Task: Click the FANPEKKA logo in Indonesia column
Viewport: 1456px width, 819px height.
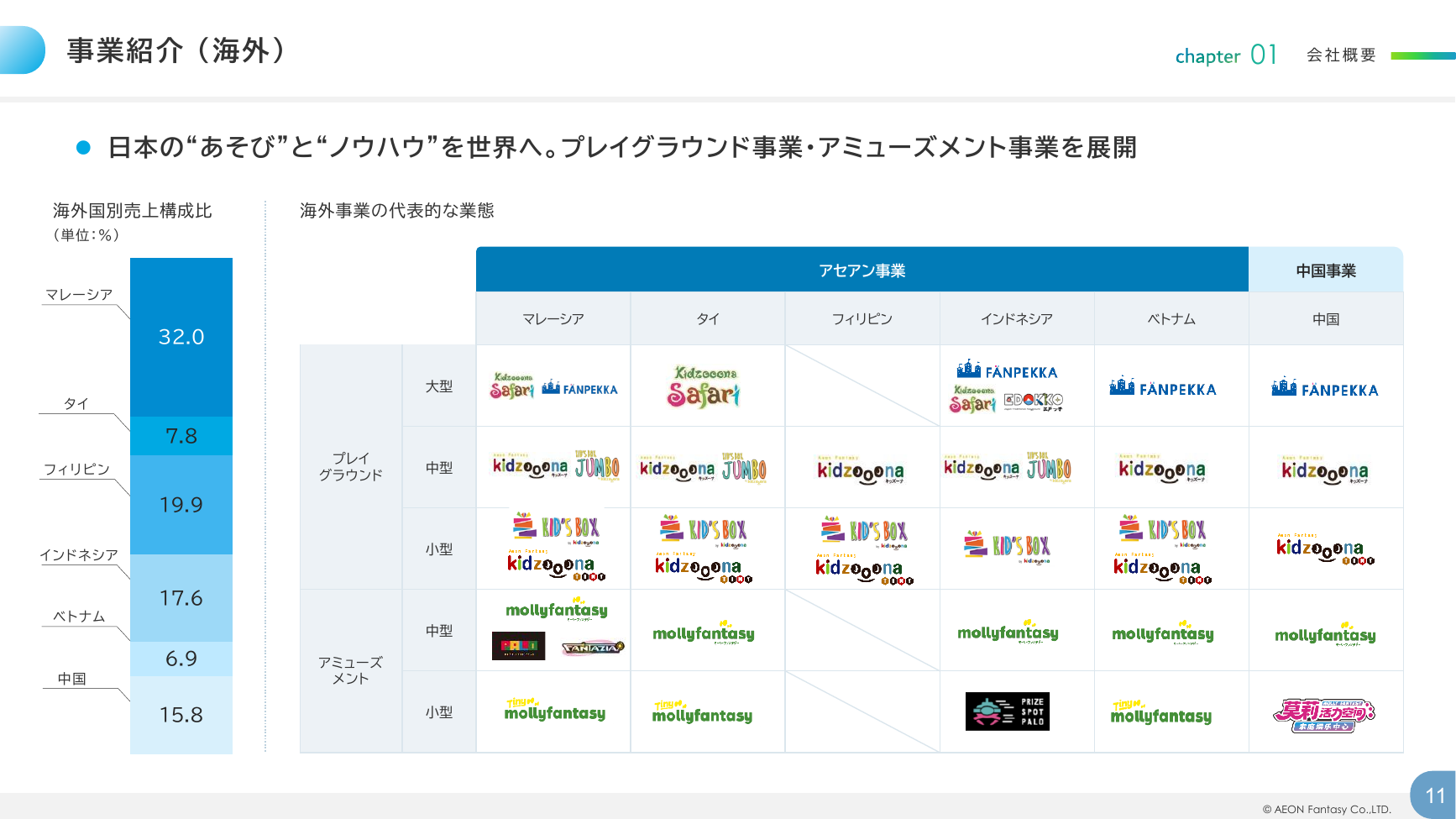Action: point(1007,370)
